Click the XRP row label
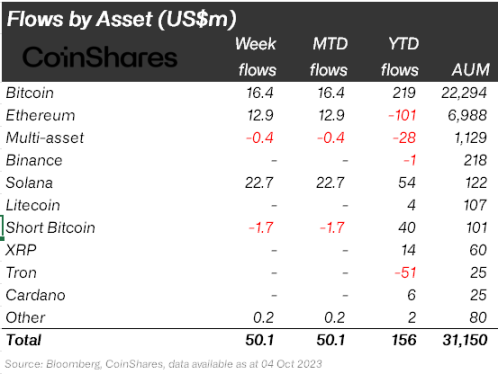This screenshot has width=498, height=374. click(x=21, y=250)
